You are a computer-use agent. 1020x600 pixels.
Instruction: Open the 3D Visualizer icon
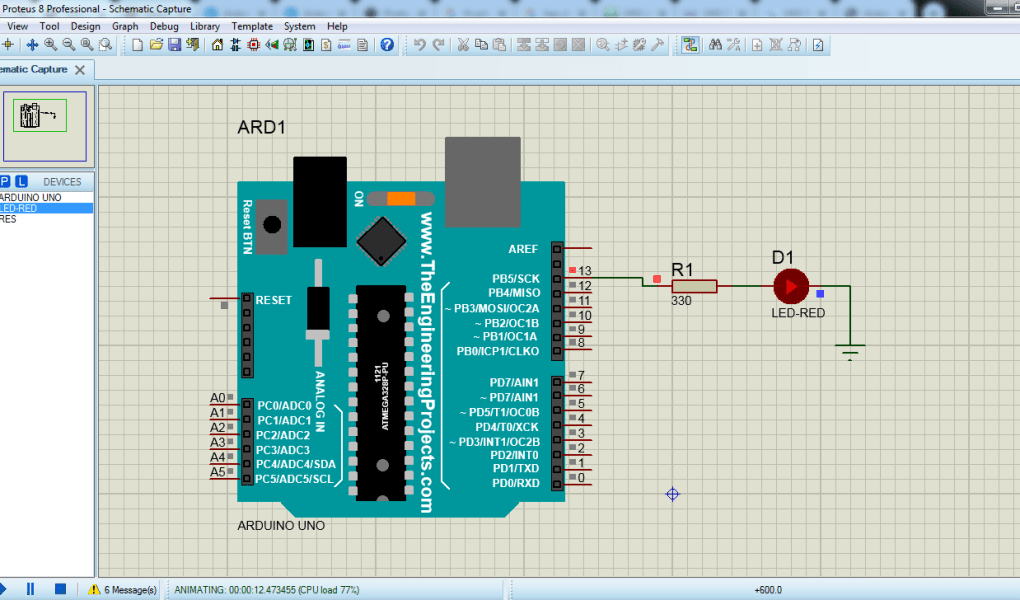272,45
